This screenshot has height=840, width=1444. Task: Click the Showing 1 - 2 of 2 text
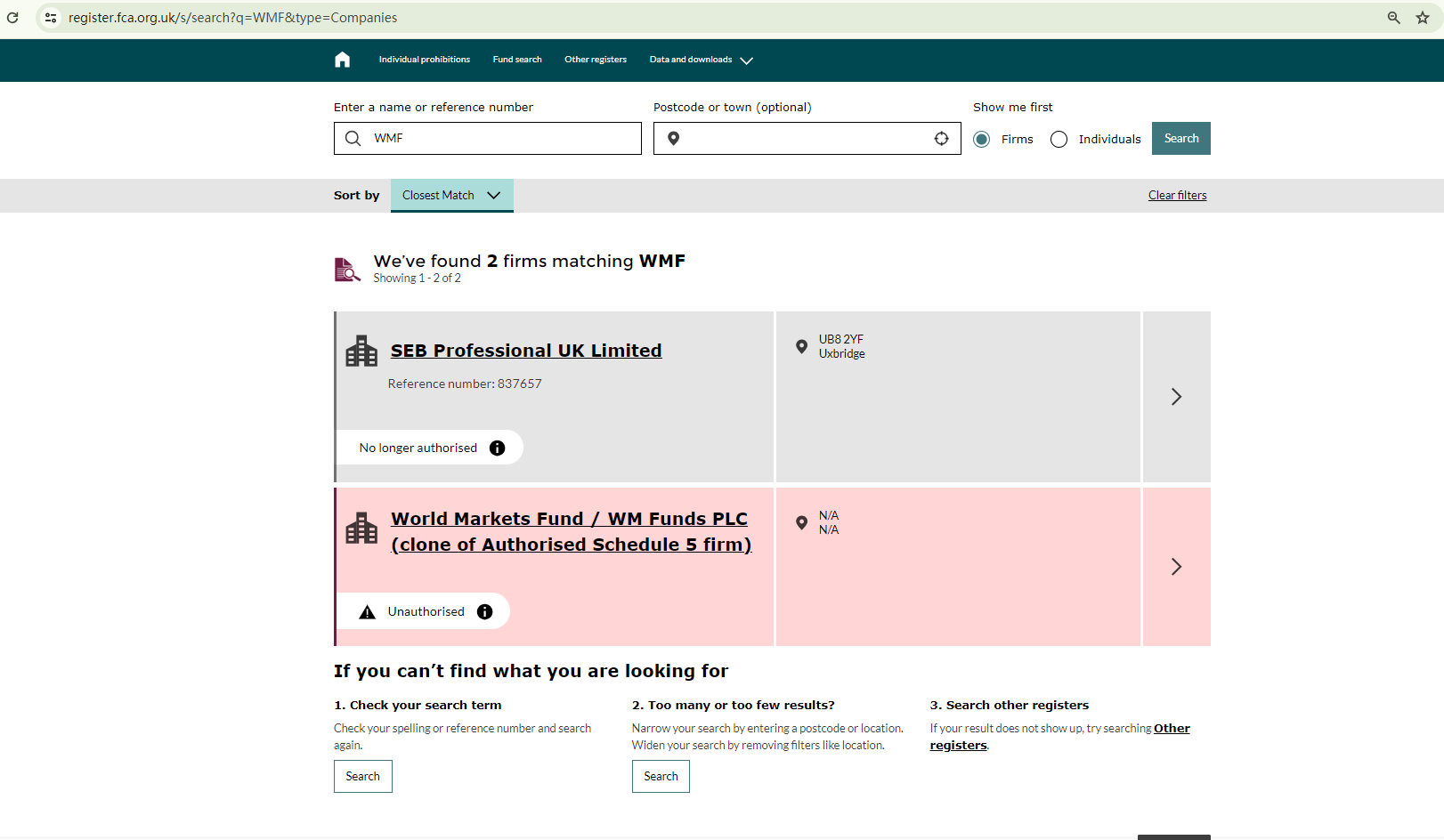(418, 279)
